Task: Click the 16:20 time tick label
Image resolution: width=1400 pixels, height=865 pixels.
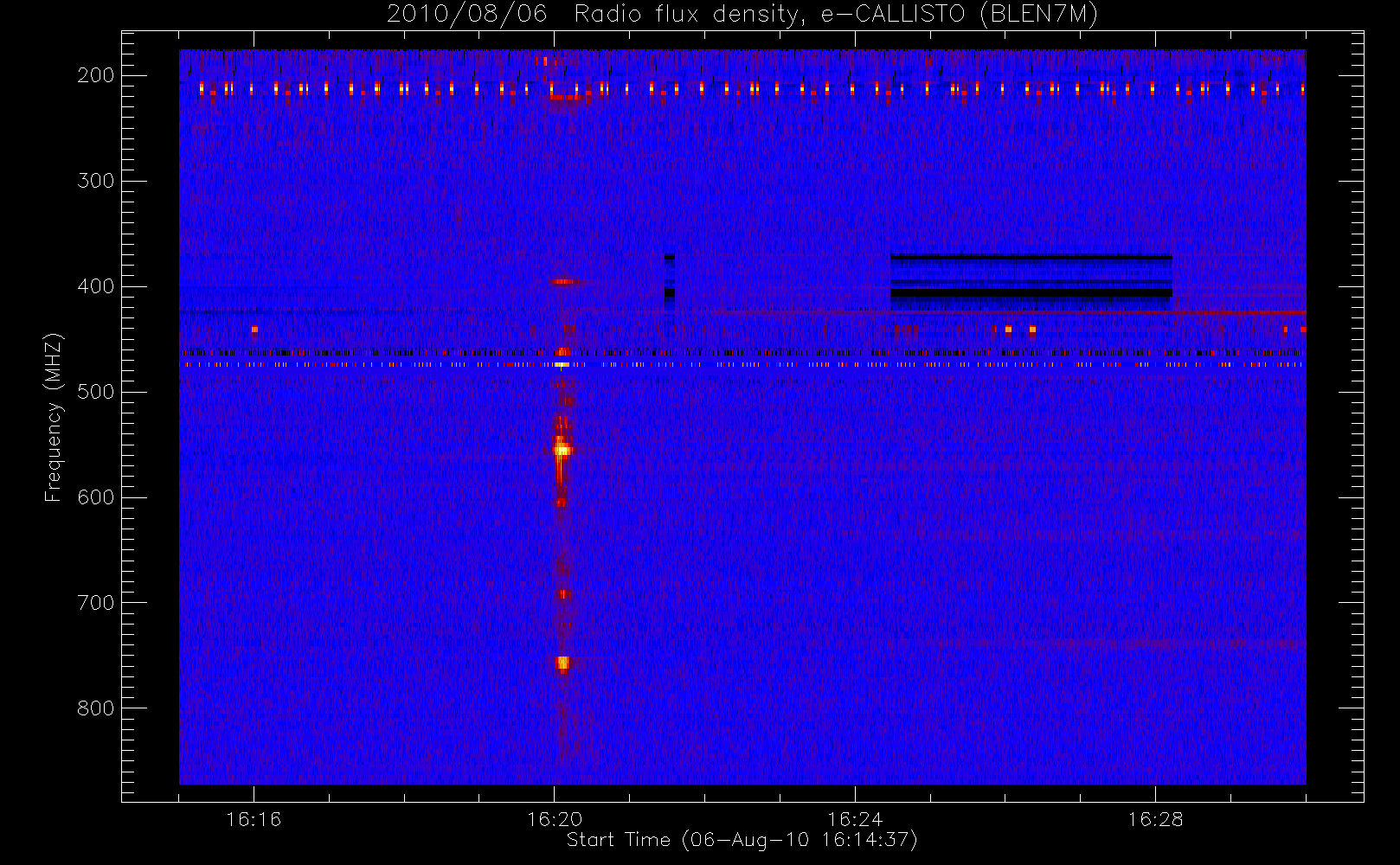Action: 554,819
